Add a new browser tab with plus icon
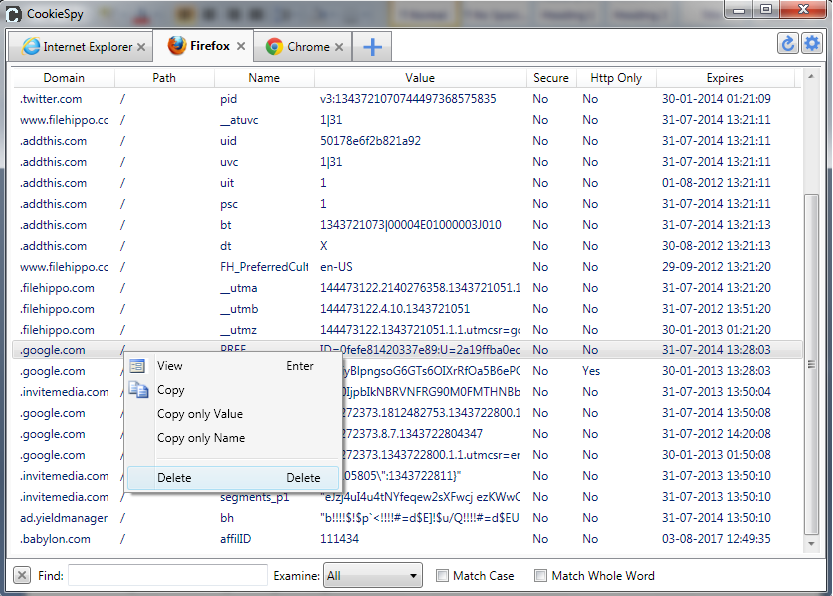The image size is (833, 596). click(372, 47)
